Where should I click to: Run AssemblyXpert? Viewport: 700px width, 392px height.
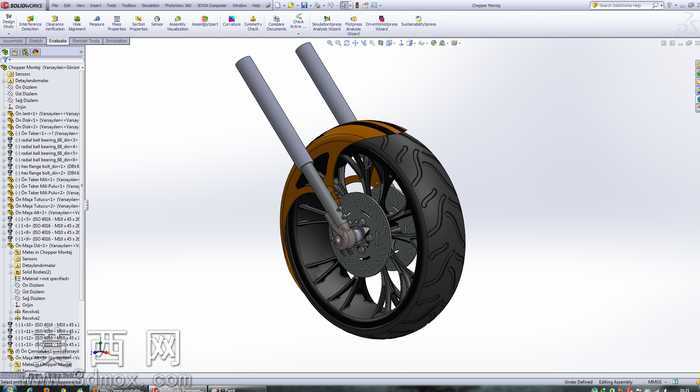(x=205, y=22)
